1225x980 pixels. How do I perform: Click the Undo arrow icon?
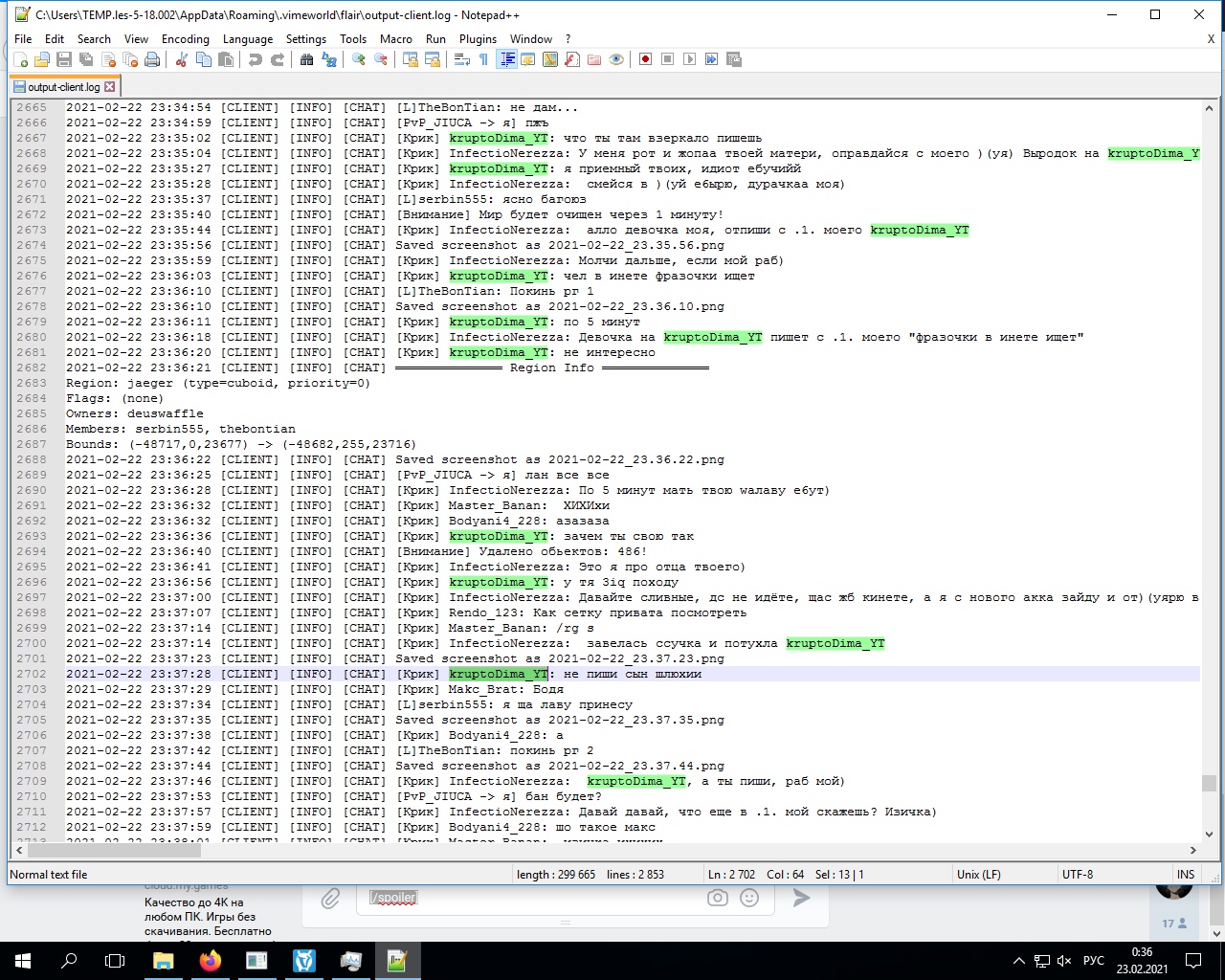click(x=255, y=59)
